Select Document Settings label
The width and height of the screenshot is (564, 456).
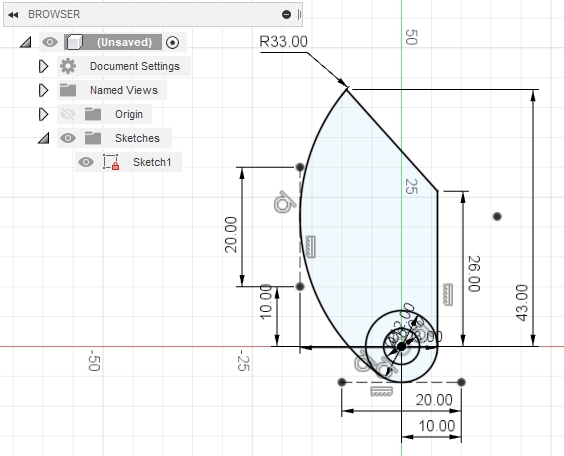coord(135,66)
